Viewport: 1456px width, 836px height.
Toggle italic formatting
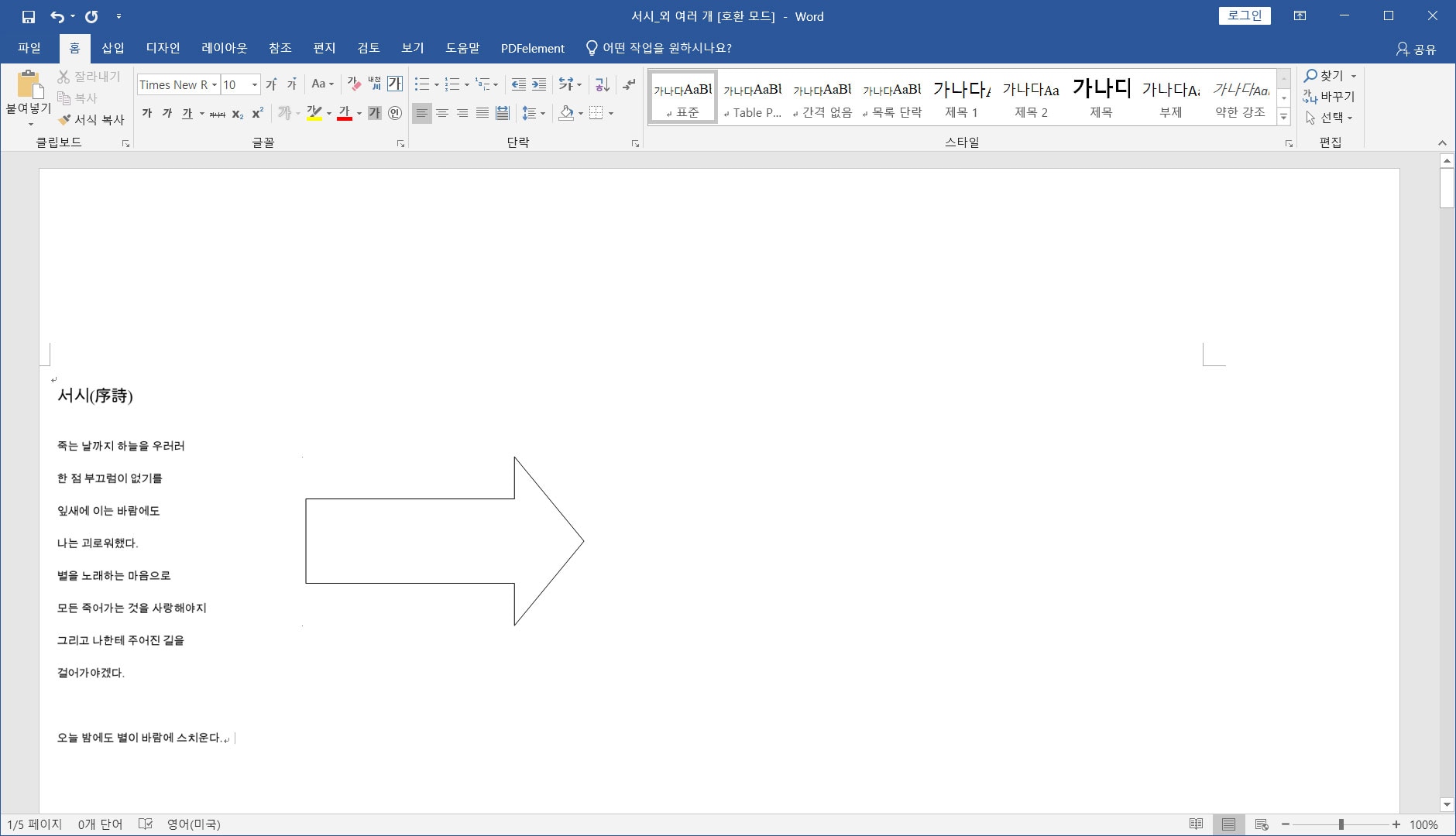tap(167, 113)
